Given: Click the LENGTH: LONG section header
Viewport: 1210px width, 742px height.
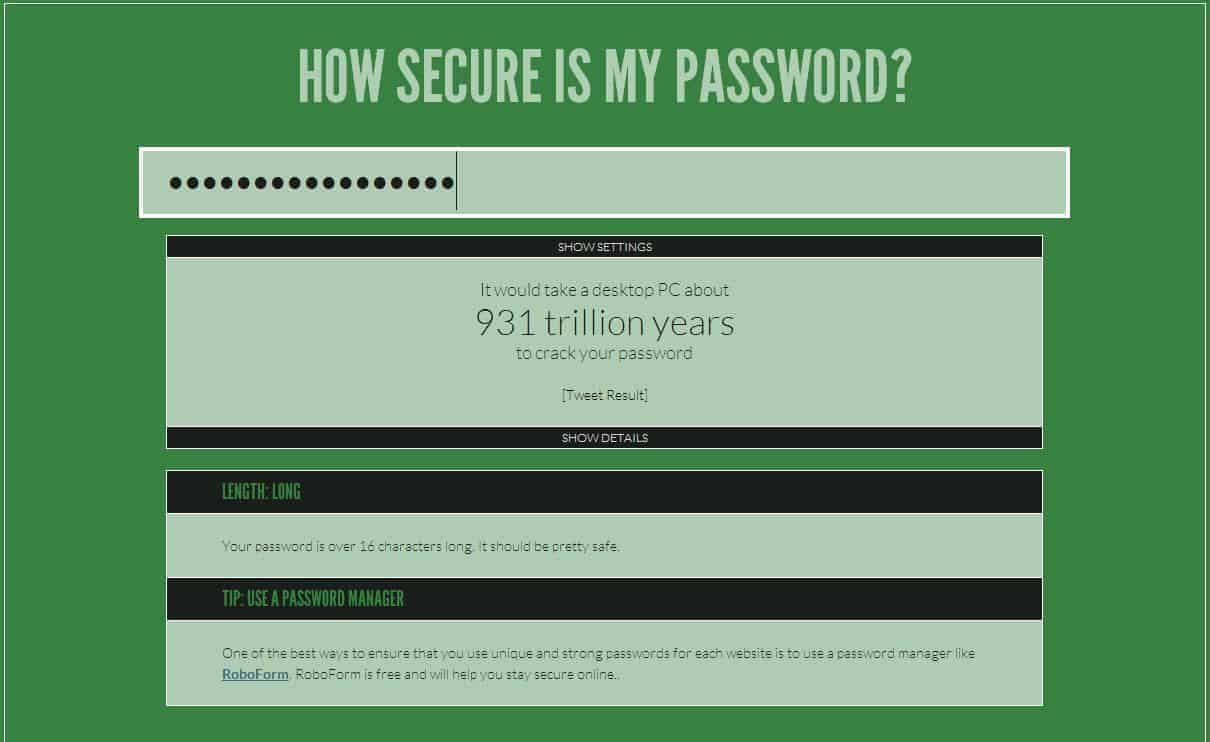Looking at the screenshot, I should point(261,492).
